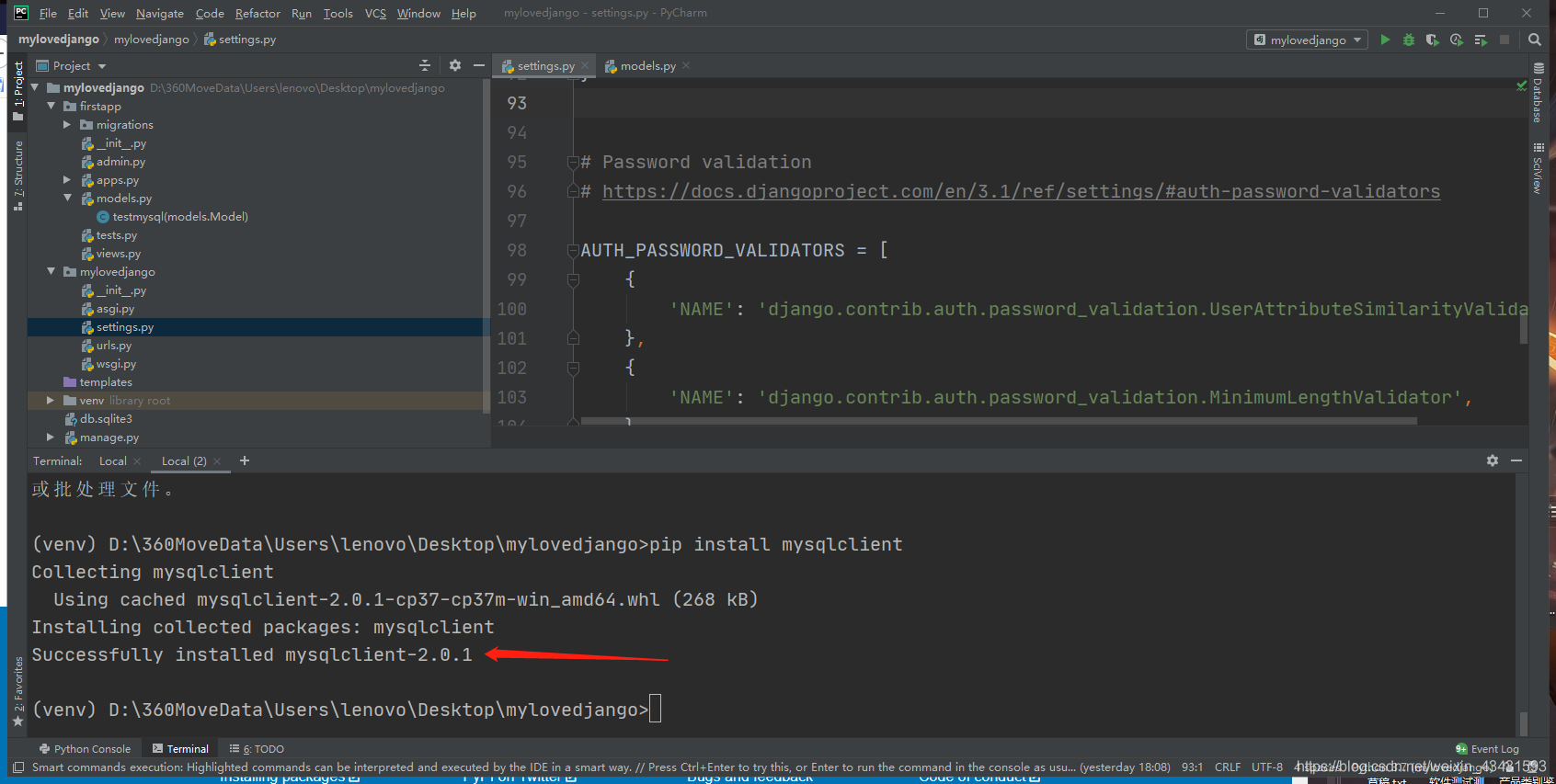Close the Local terminal tab

[x=137, y=461]
